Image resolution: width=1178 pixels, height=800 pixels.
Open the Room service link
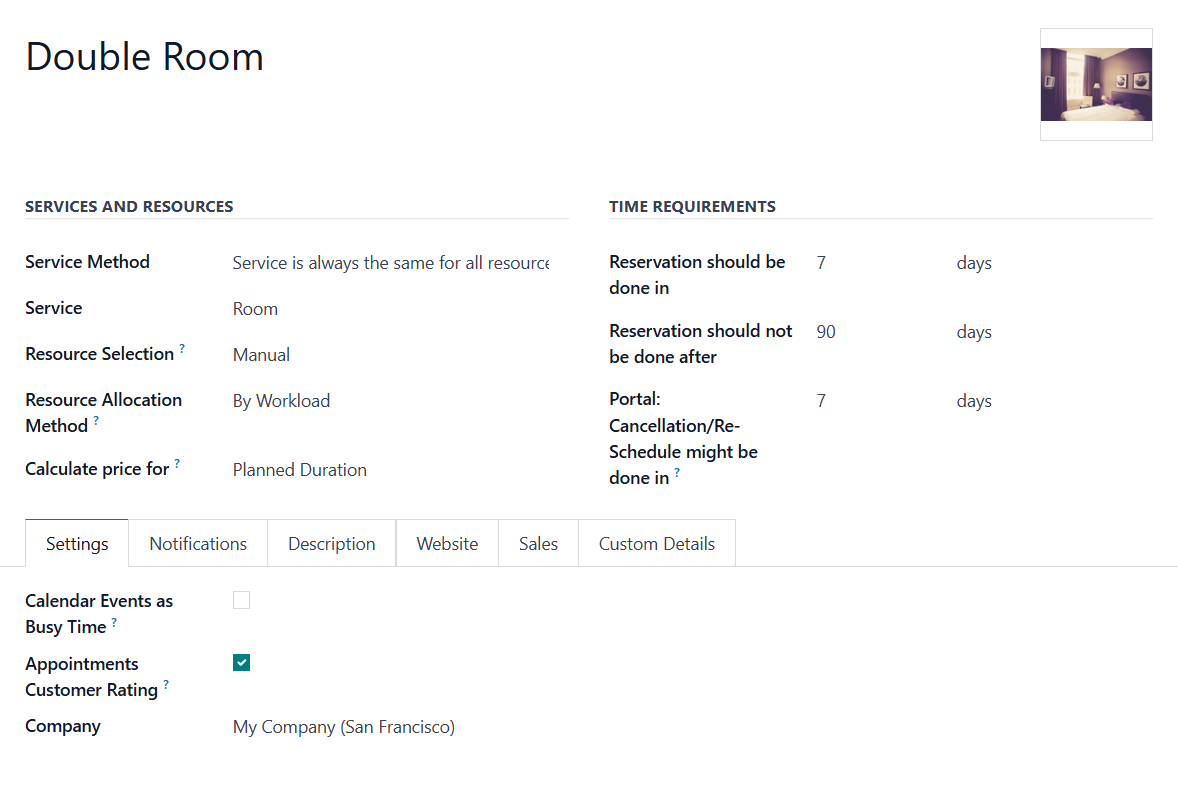pyautogui.click(x=255, y=309)
